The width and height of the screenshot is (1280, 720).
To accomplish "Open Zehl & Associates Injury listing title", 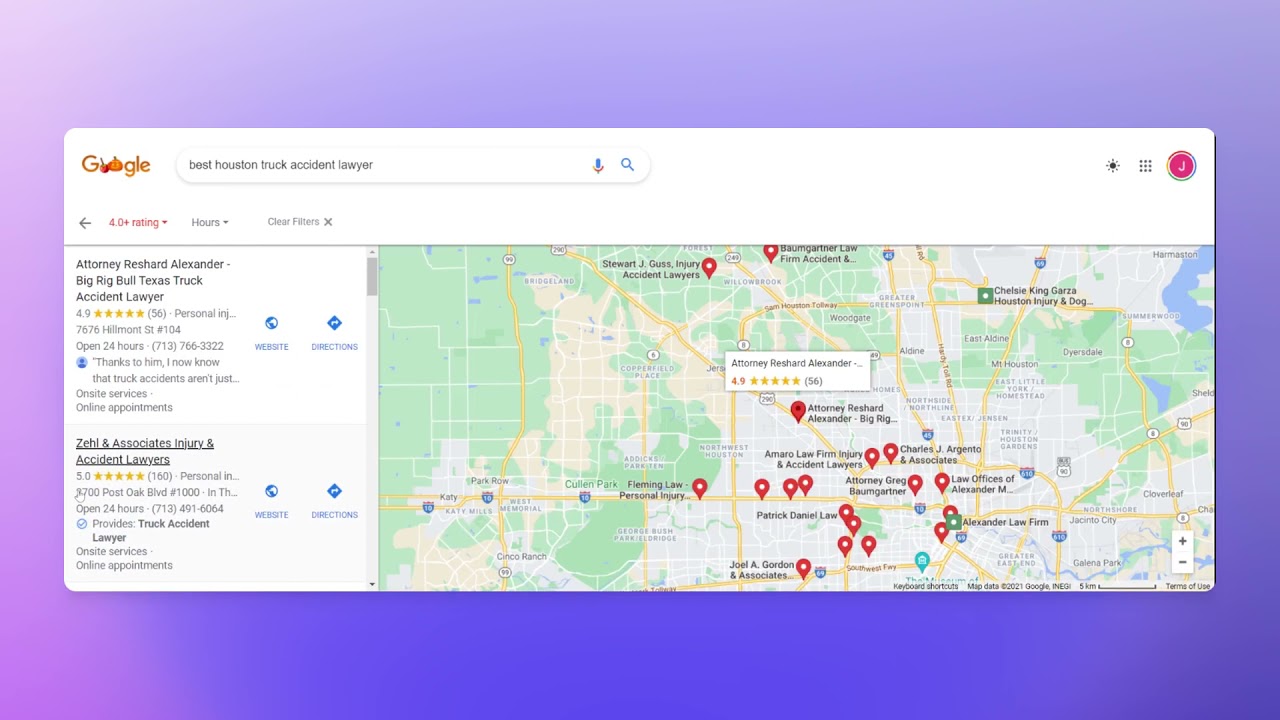I will pyautogui.click(x=145, y=451).
